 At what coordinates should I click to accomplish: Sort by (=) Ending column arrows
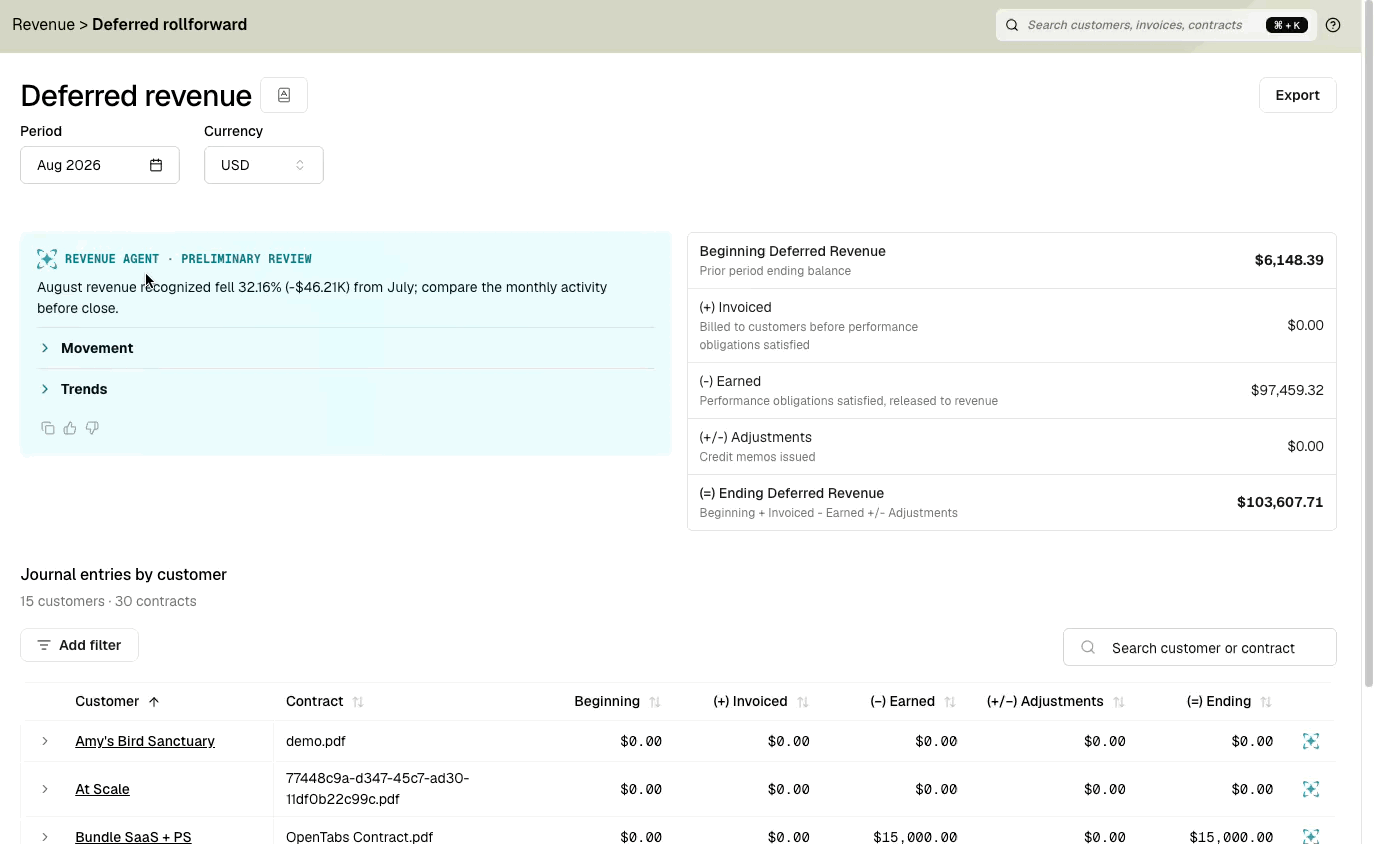(1266, 702)
